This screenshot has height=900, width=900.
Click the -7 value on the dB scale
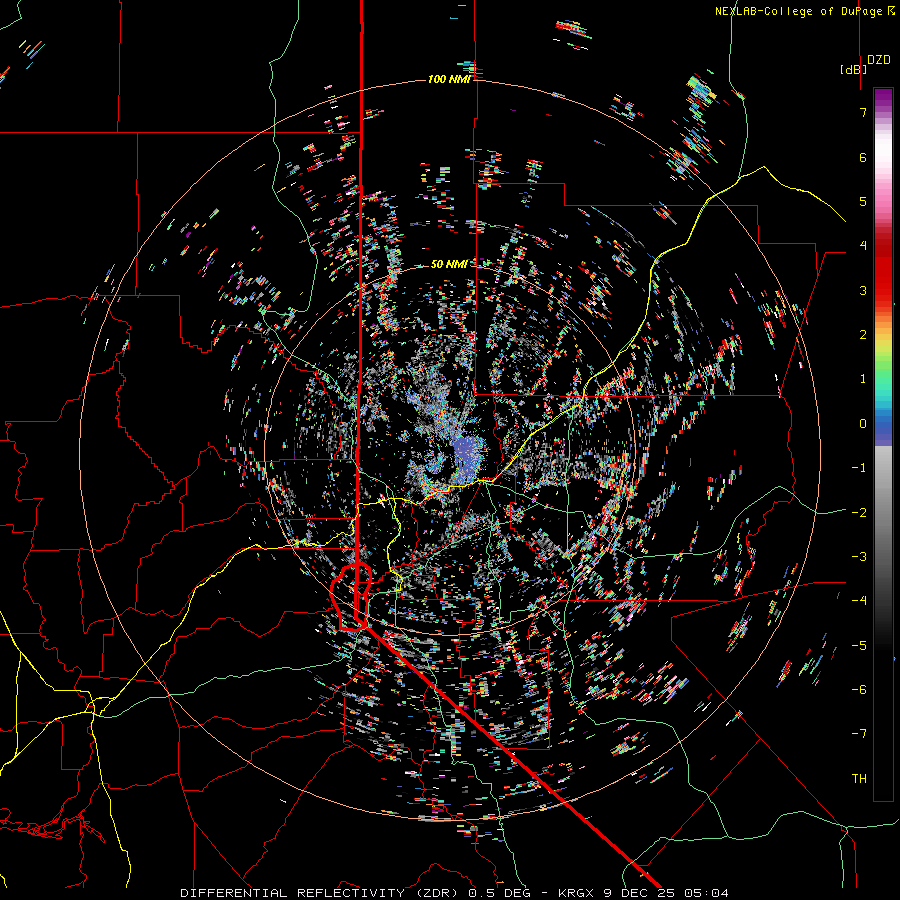coord(859,734)
